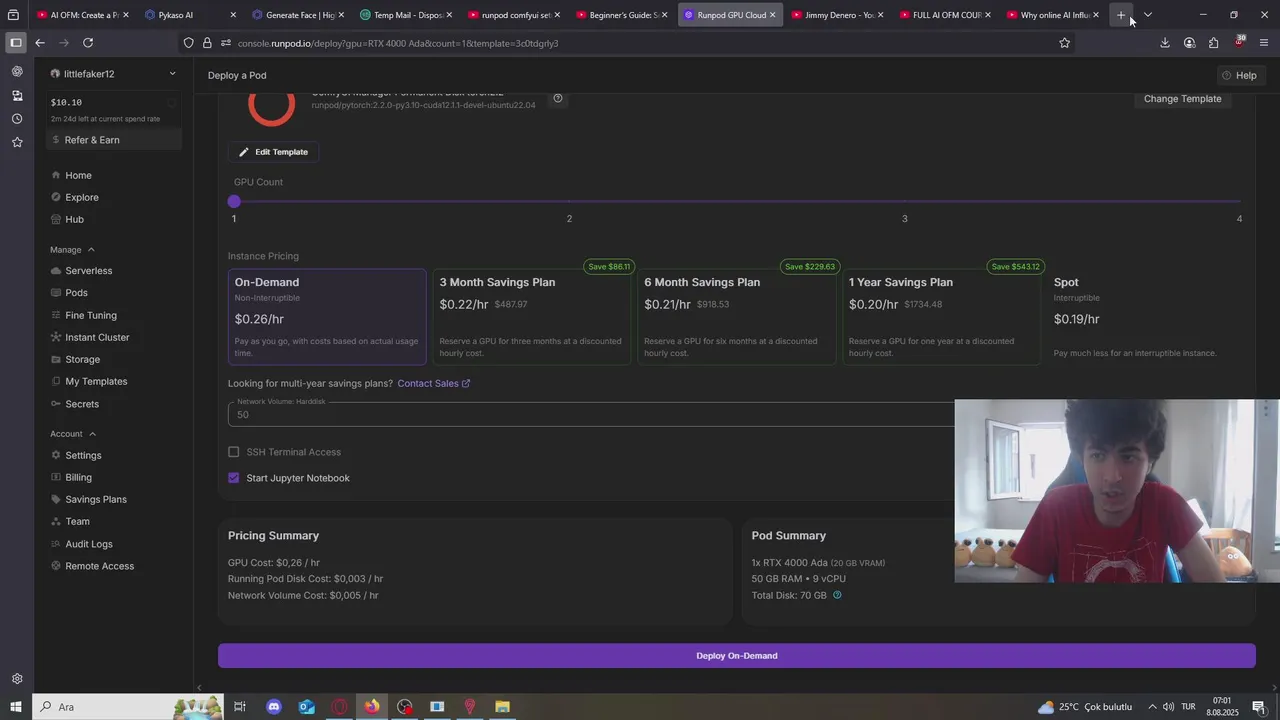Click the Edit Template button
Image resolution: width=1280 pixels, height=720 pixels.
pyautogui.click(x=273, y=152)
